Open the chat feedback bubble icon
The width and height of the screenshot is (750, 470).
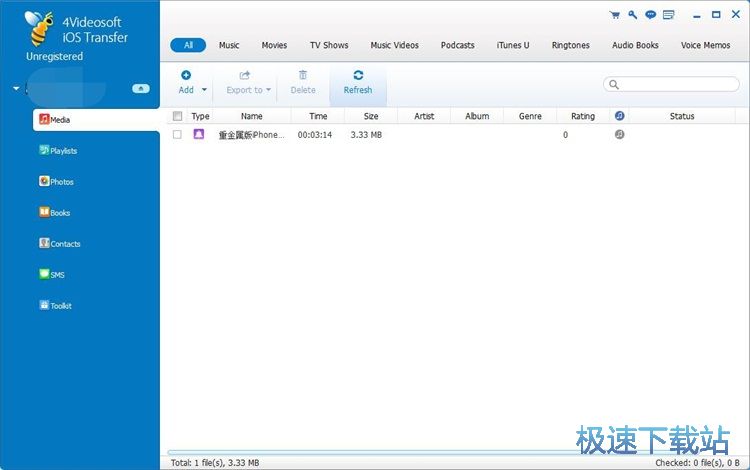(650, 15)
